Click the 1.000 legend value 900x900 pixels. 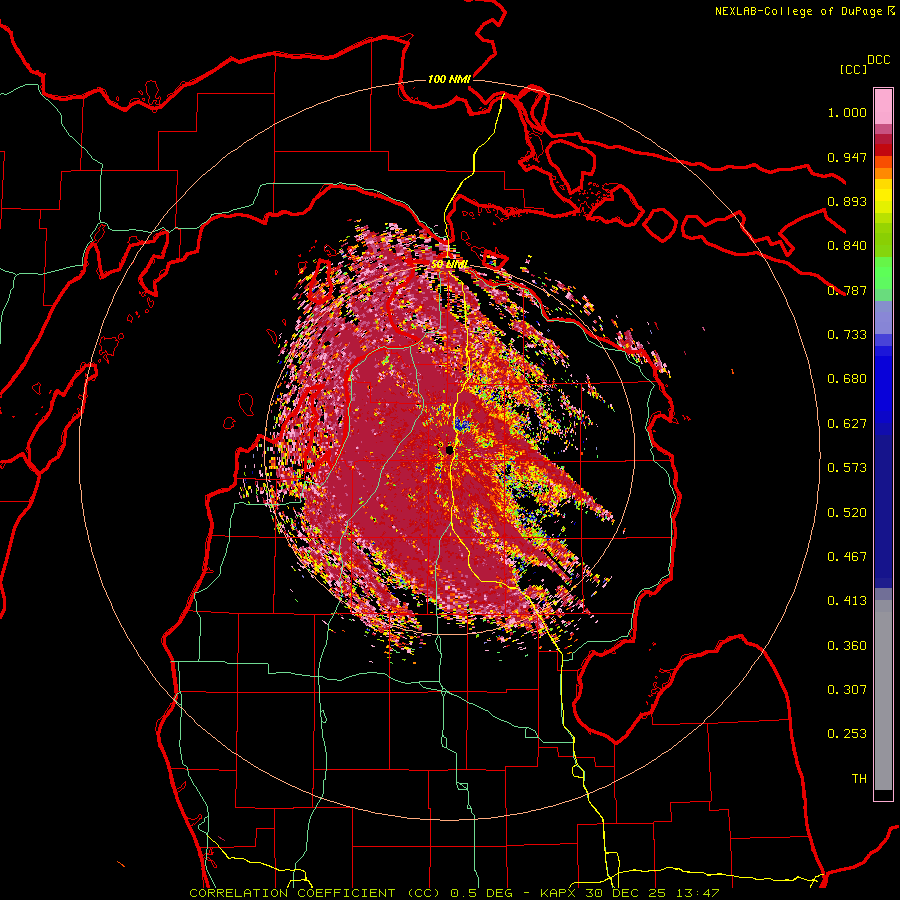[x=847, y=112]
